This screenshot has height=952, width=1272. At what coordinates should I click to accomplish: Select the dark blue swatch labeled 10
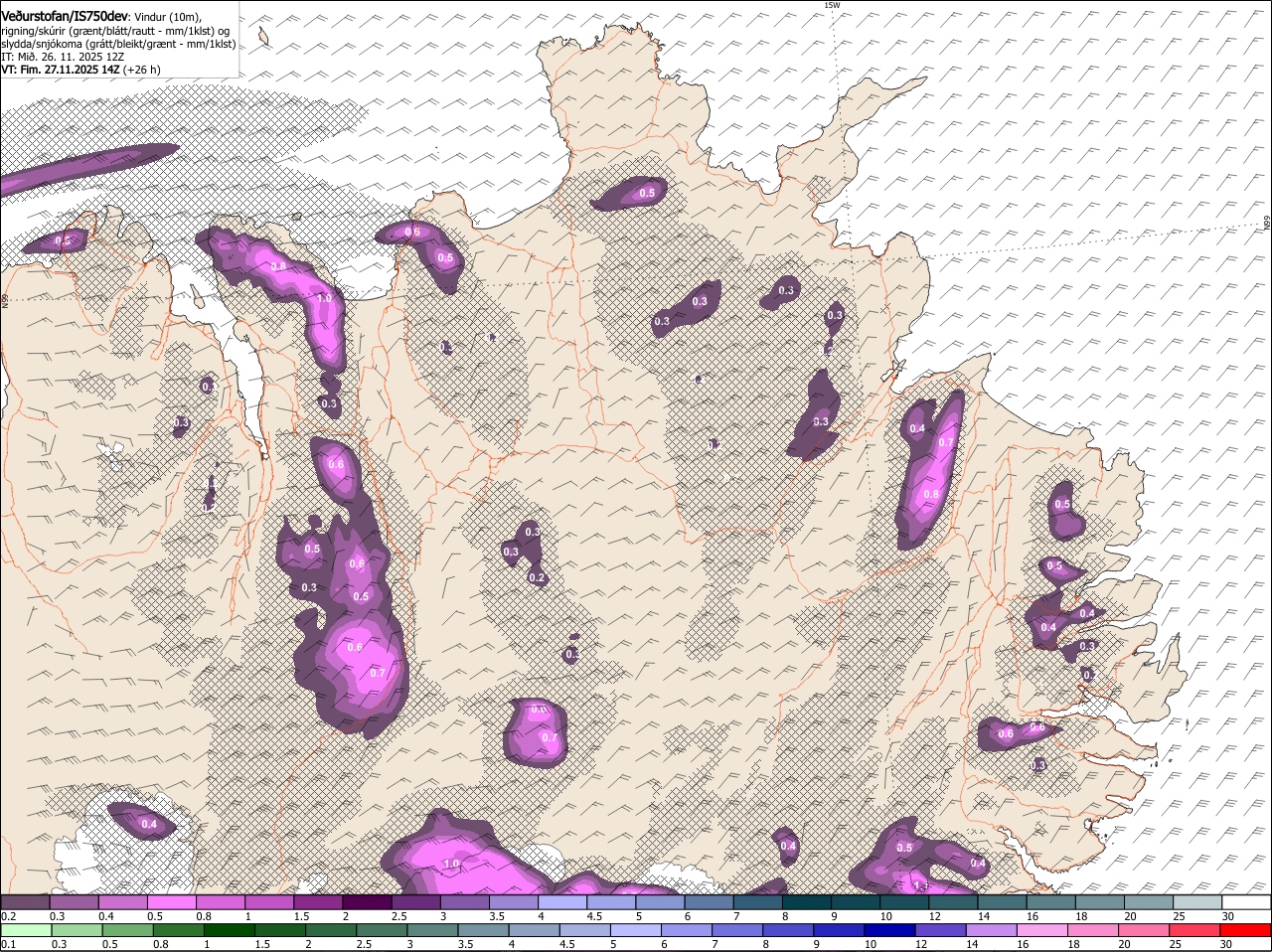[x=889, y=930]
